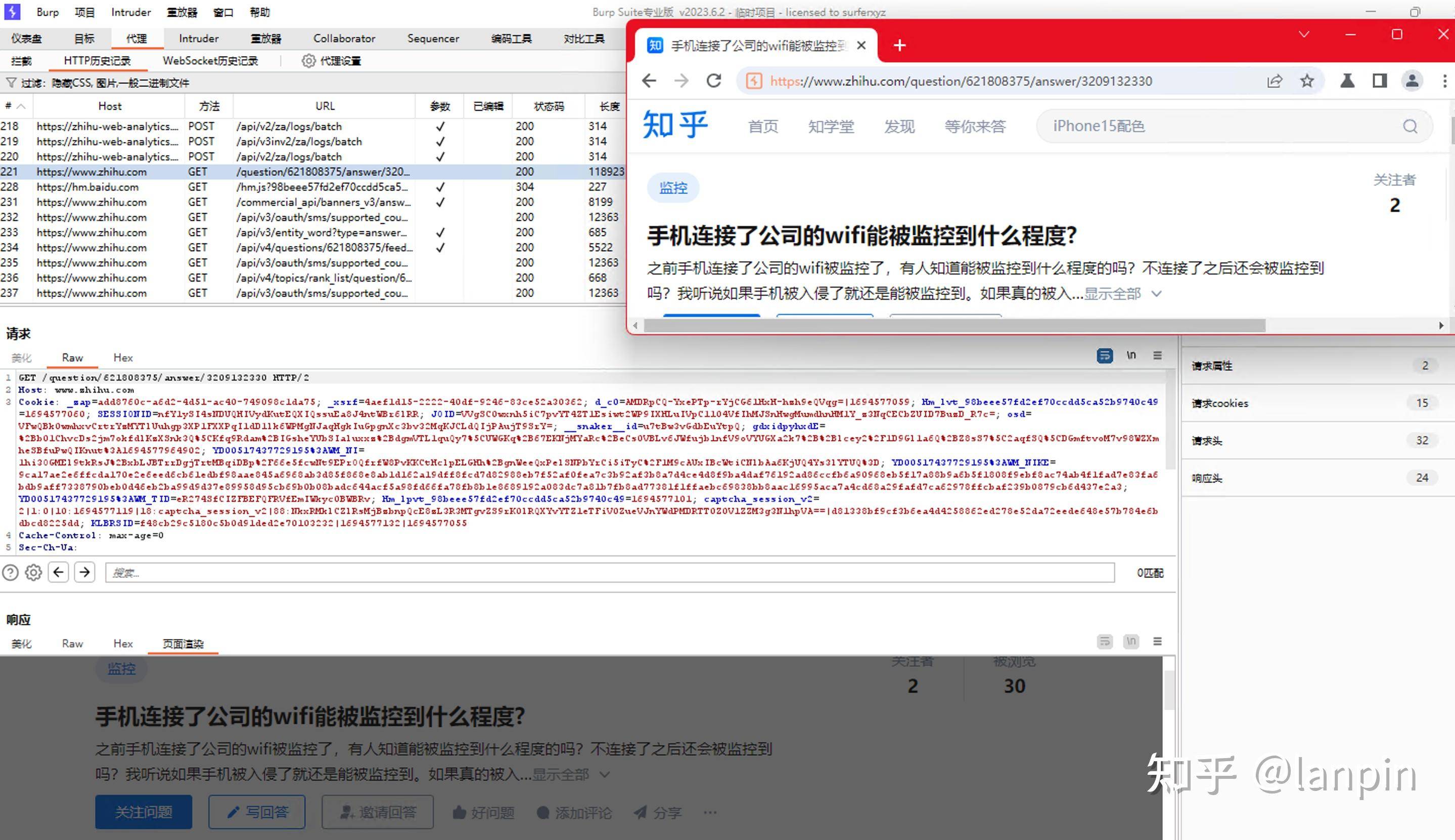This screenshot has height=840, width=1455.
Task: Open browser three-dot menu
Action: tap(1444, 81)
